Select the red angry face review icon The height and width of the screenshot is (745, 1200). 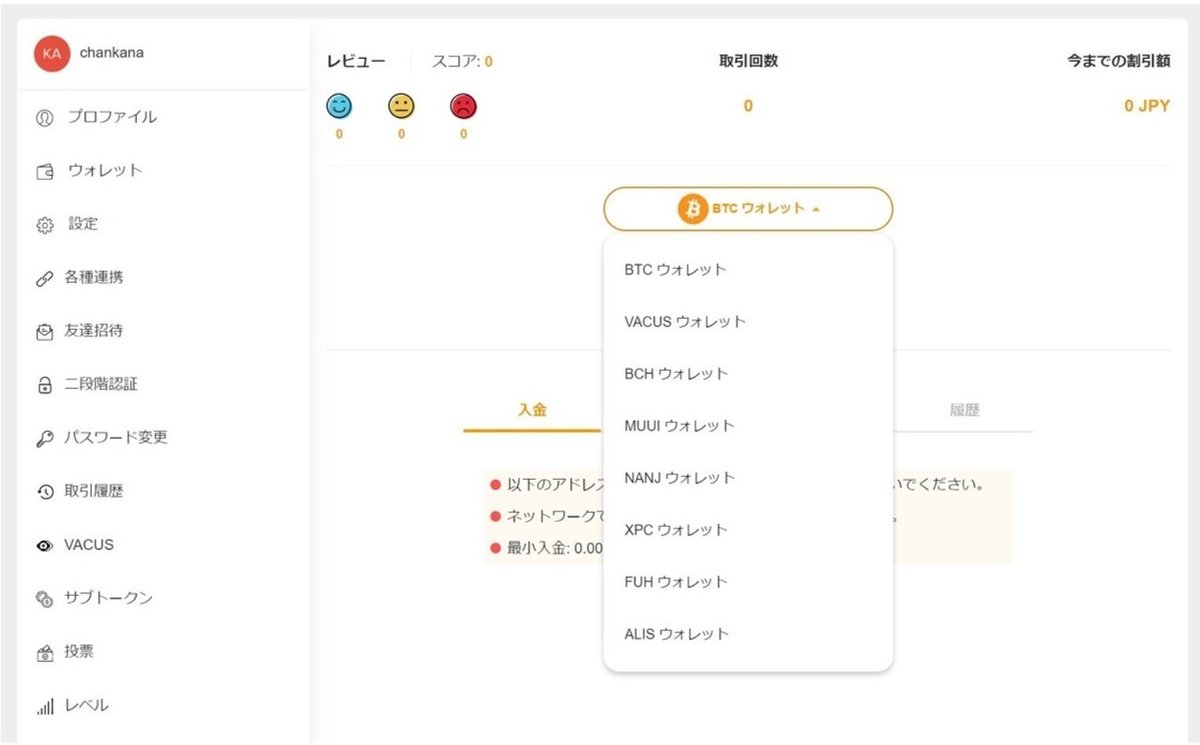pyautogui.click(x=463, y=105)
